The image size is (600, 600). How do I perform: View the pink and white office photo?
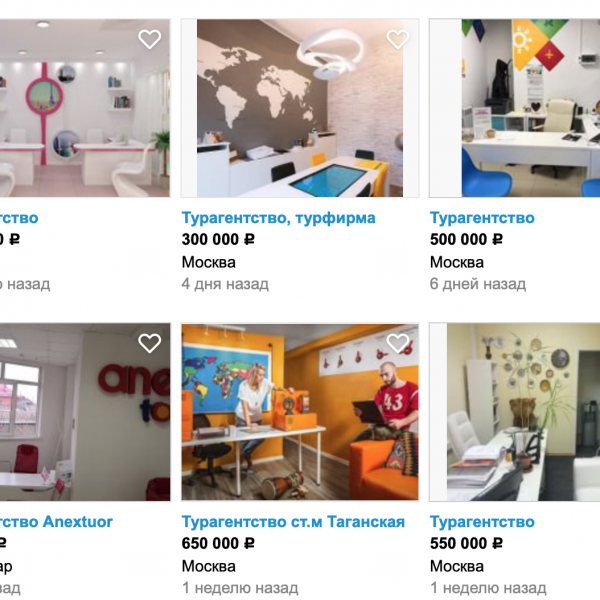85,108
